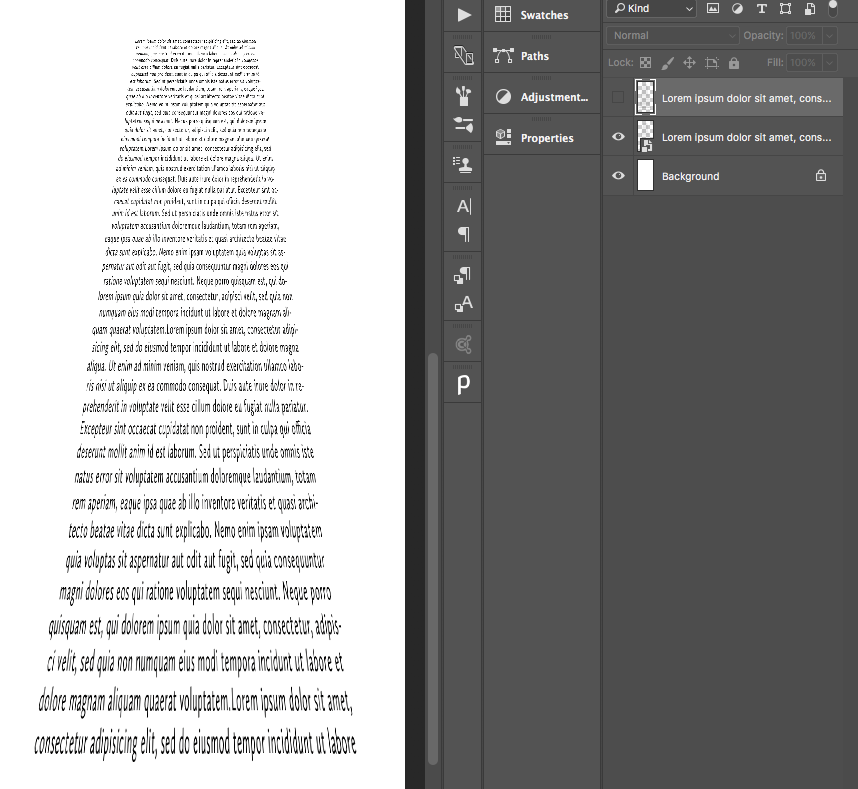Hide the second Lorem ipsum text layer
Image resolution: width=858 pixels, height=789 pixels.
coord(618,137)
